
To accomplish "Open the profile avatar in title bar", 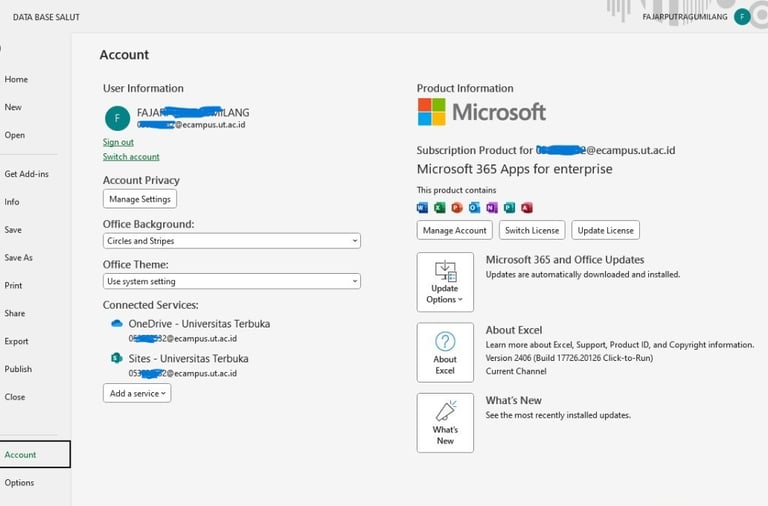I will click(x=742, y=17).
